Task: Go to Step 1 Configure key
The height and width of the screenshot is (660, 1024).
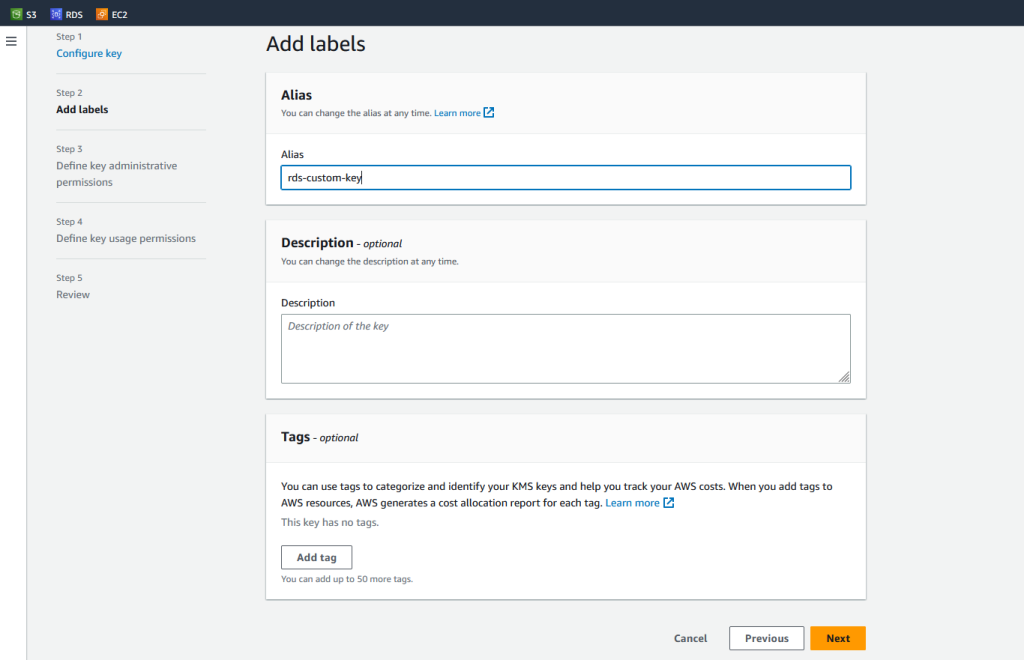Action: pyautogui.click(x=89, y=53)
